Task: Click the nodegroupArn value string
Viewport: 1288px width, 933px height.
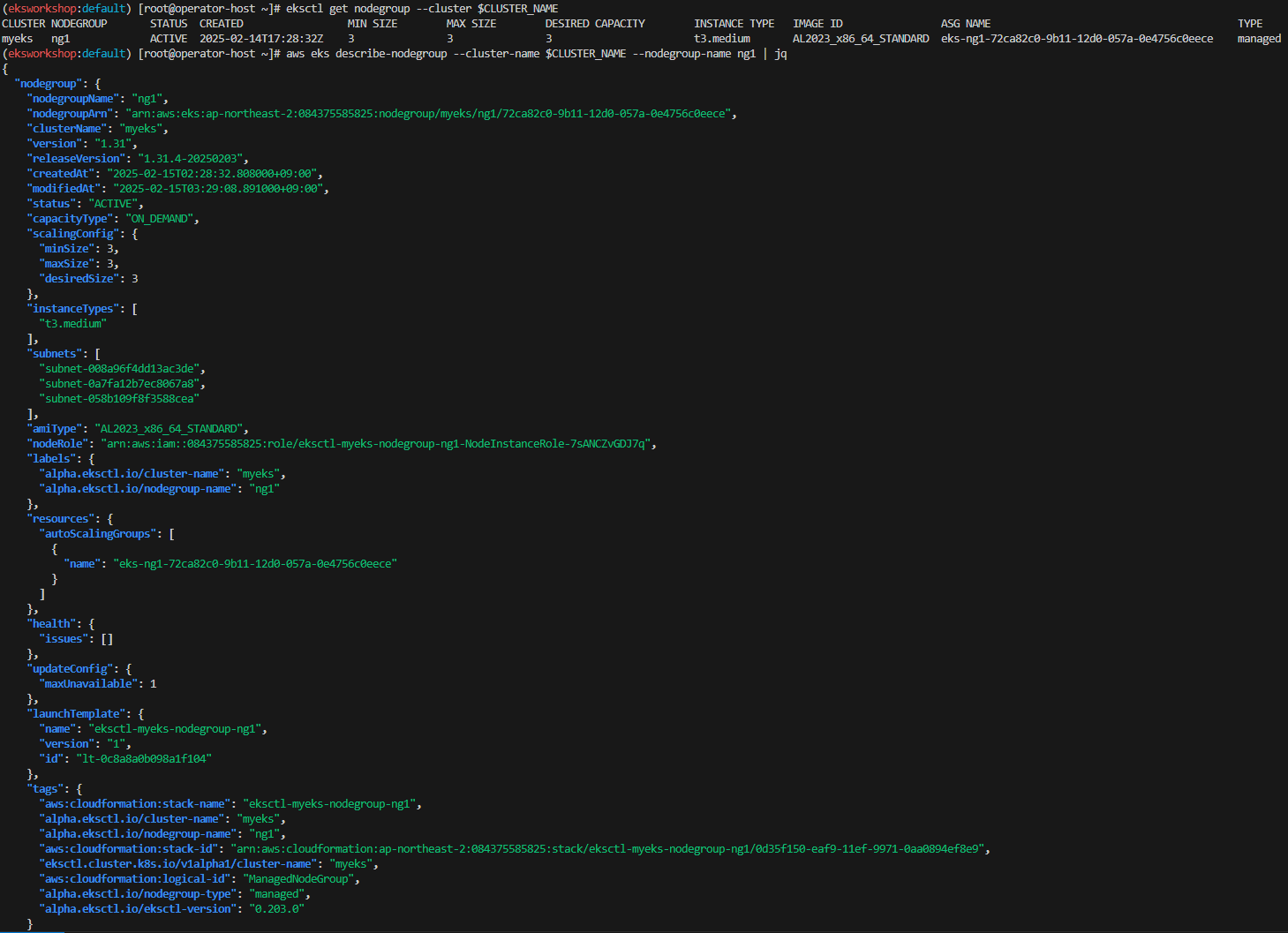Action: point(428,114)
